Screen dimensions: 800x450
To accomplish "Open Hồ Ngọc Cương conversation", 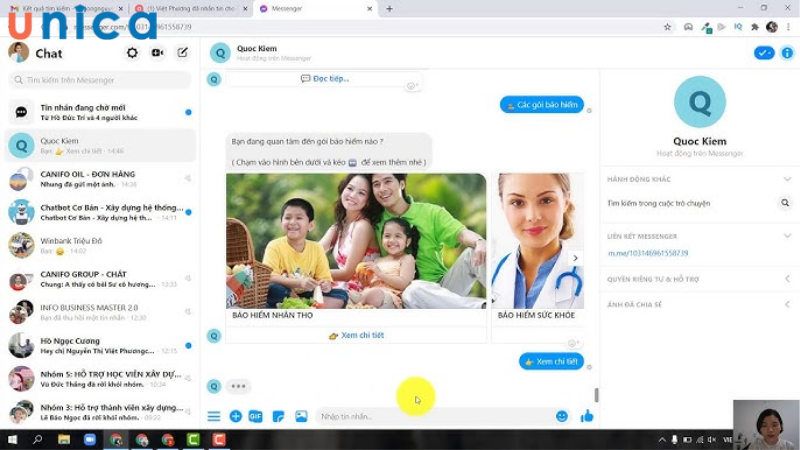I will coord(100,345).
